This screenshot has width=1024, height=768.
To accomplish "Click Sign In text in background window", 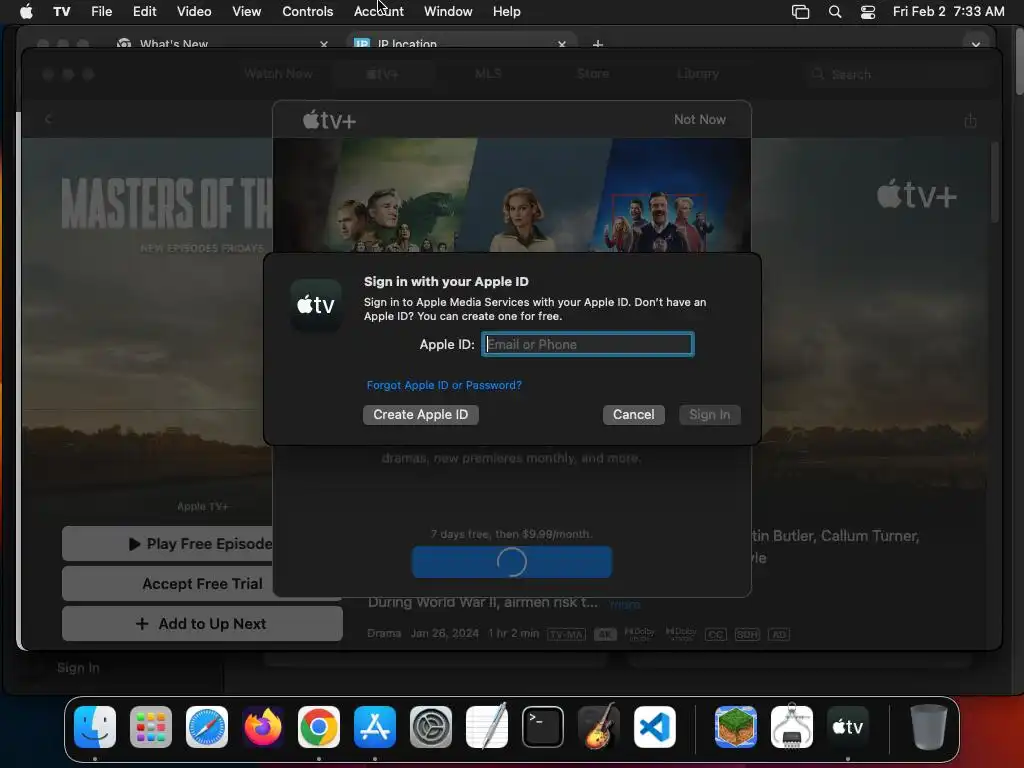I will pos(78,667).
